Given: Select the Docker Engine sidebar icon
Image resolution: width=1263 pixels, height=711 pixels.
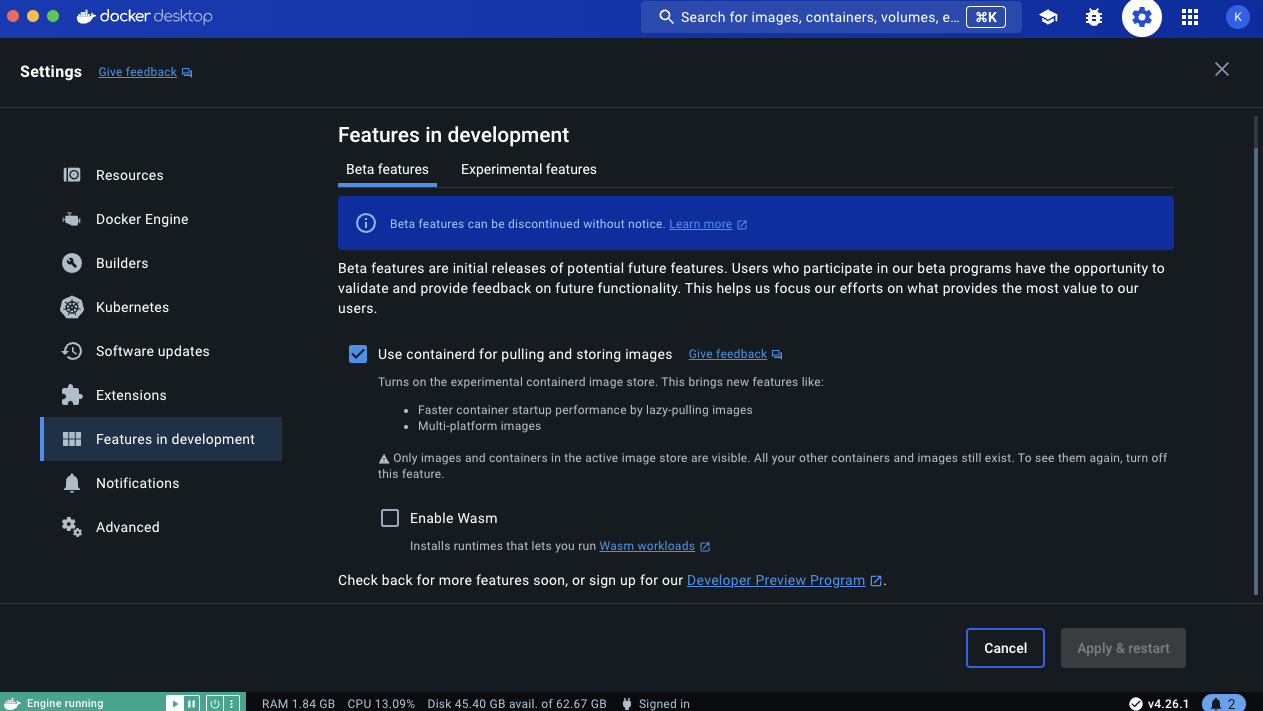Looking at the screenshot, I should (72, 219).
